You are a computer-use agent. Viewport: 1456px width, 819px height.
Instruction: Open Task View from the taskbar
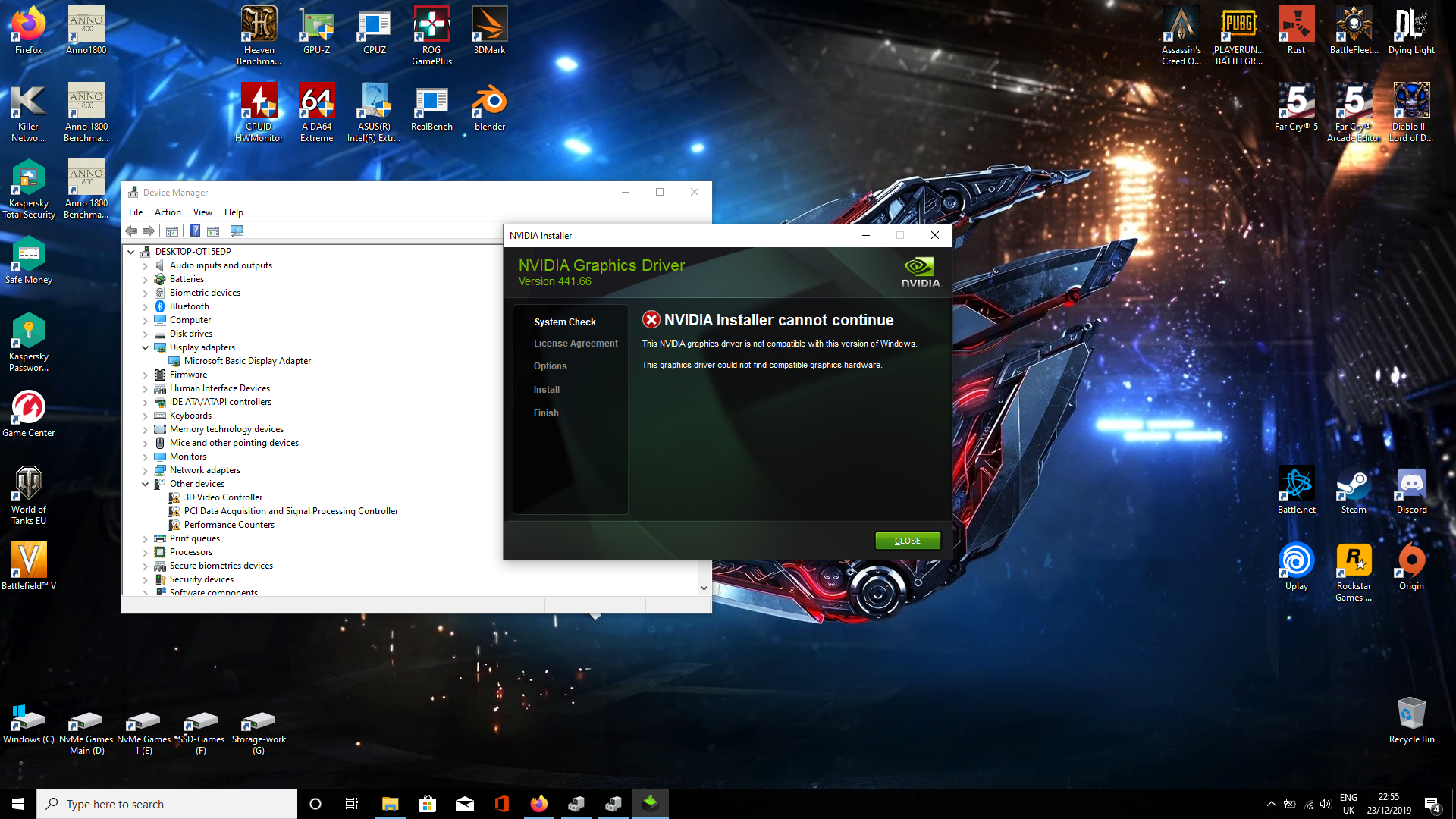click(352, 804)
